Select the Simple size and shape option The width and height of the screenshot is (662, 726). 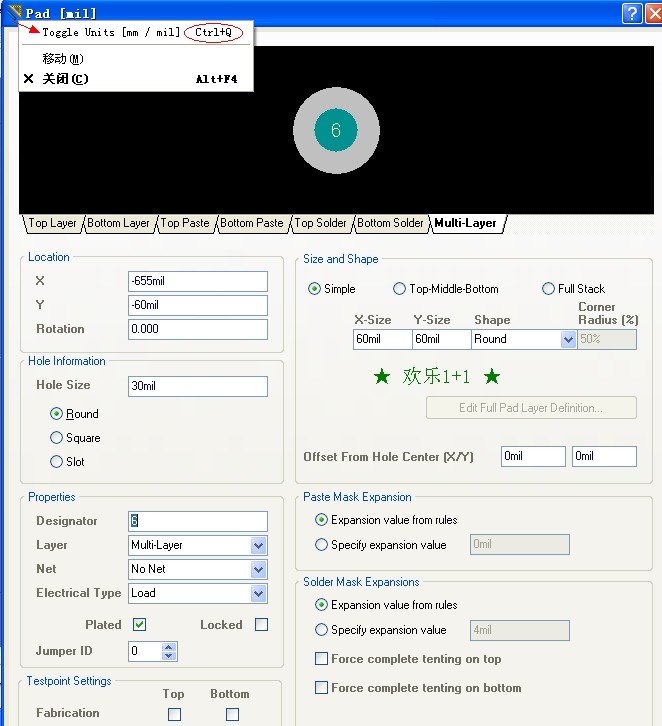314,289
